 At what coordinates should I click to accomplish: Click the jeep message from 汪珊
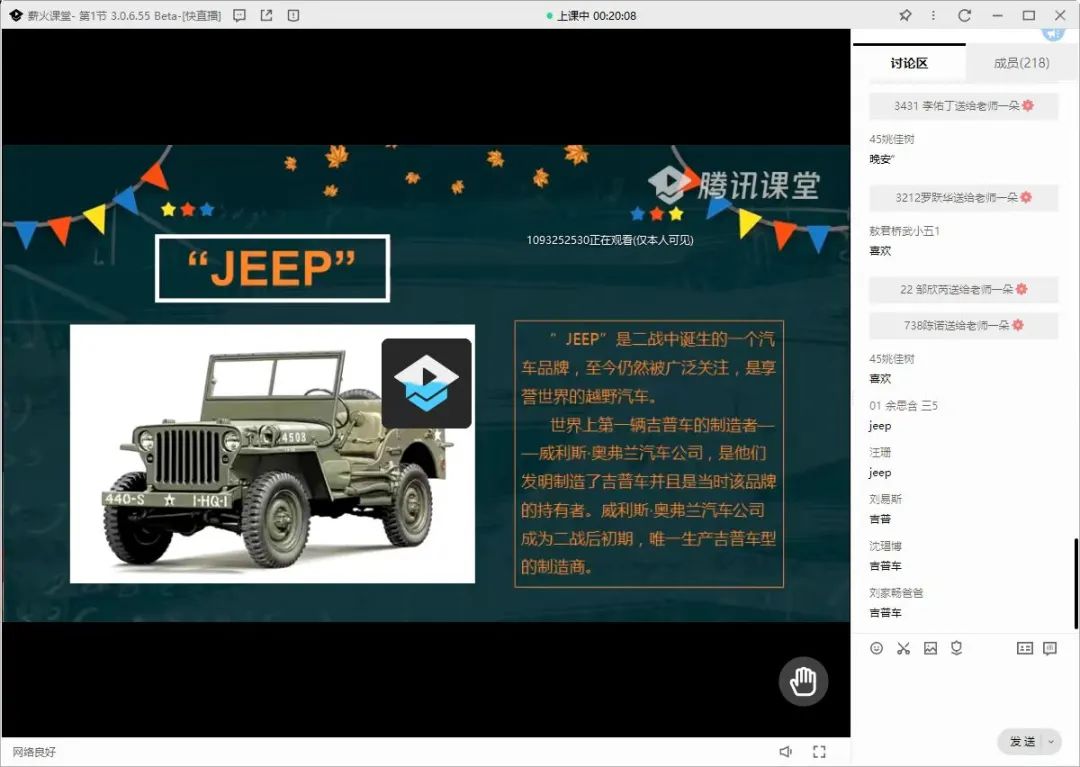pos(880,473)
